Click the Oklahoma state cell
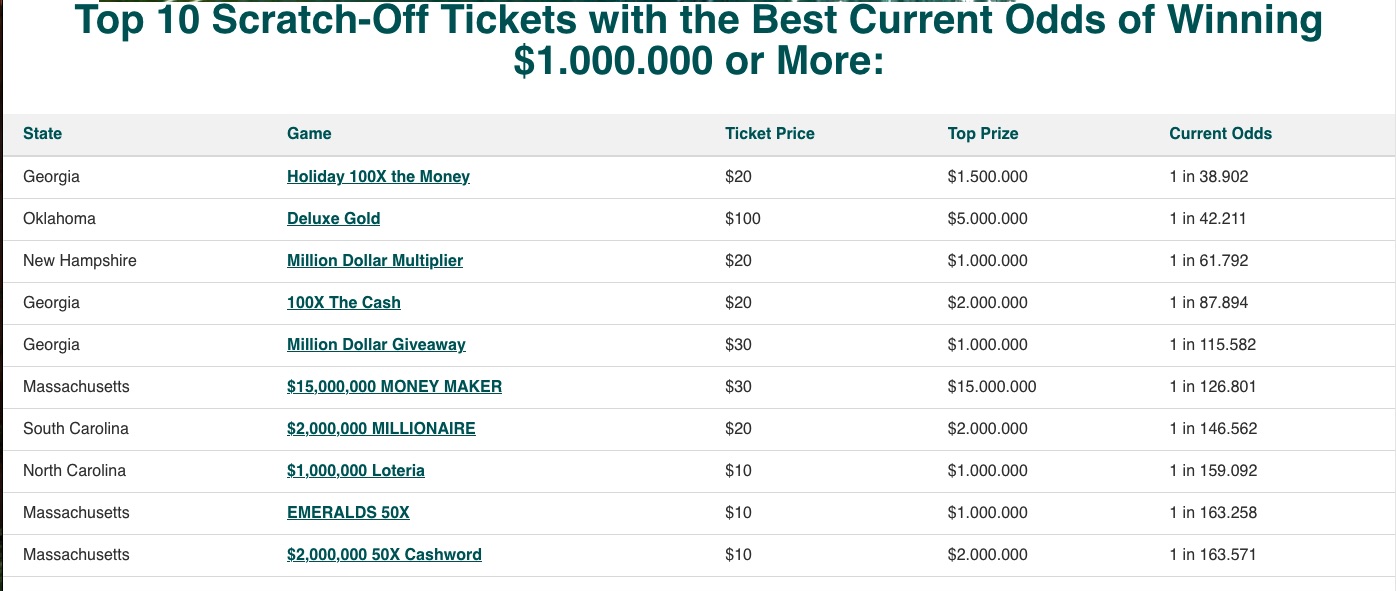The image size is (1396, 591). tap(59, 219)
